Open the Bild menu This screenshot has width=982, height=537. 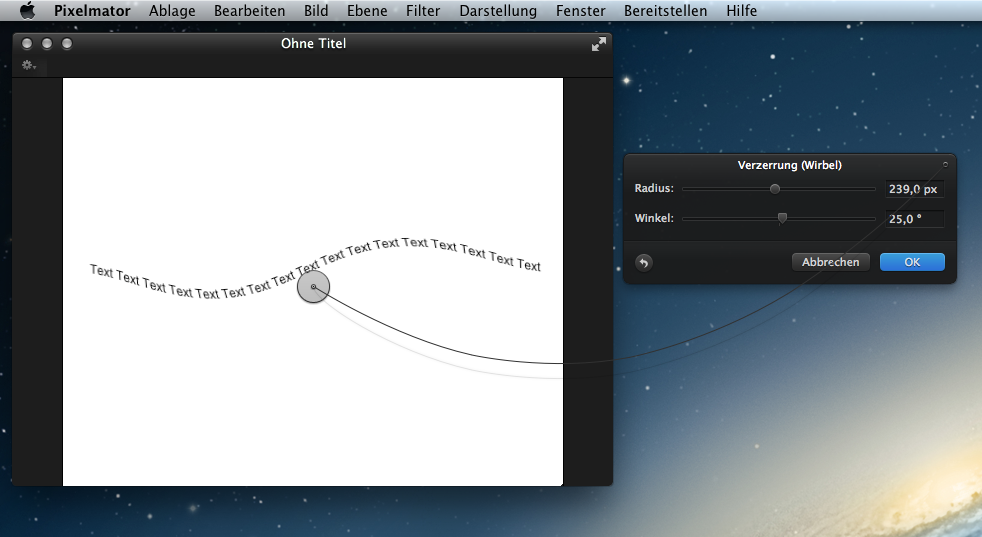tap(316, 11)
